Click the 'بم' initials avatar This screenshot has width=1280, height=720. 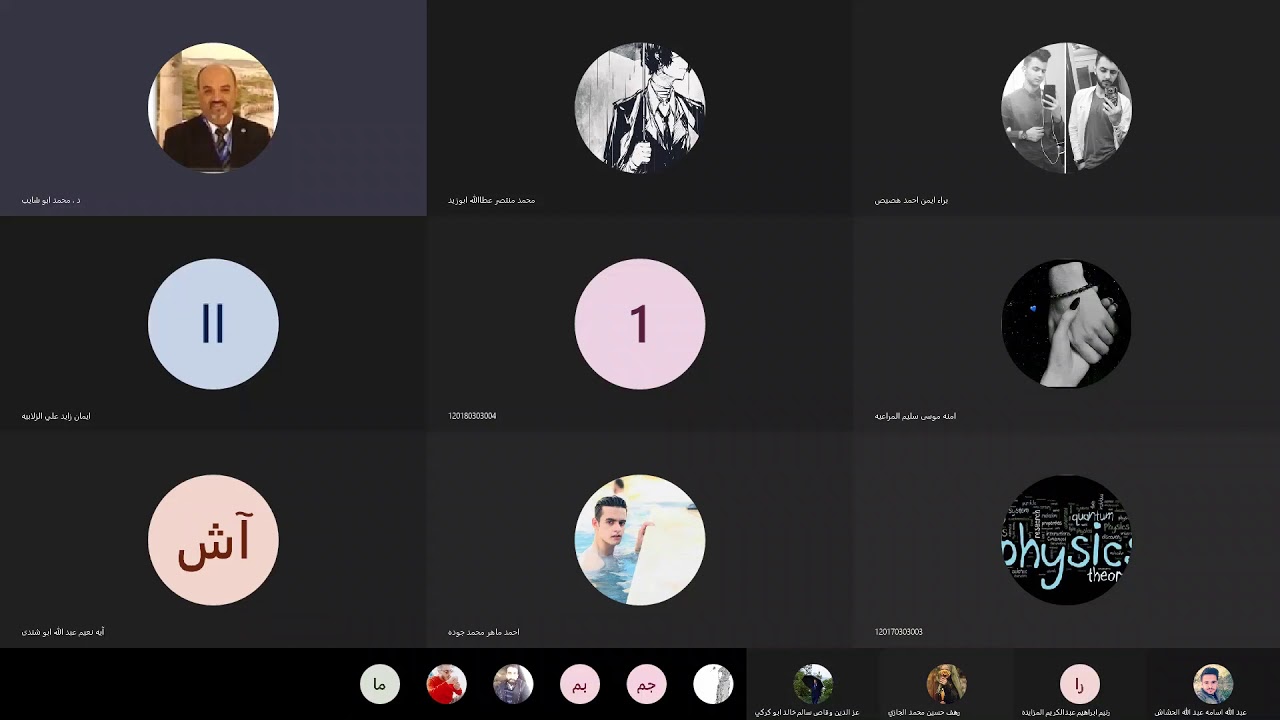tap(580, 684)
